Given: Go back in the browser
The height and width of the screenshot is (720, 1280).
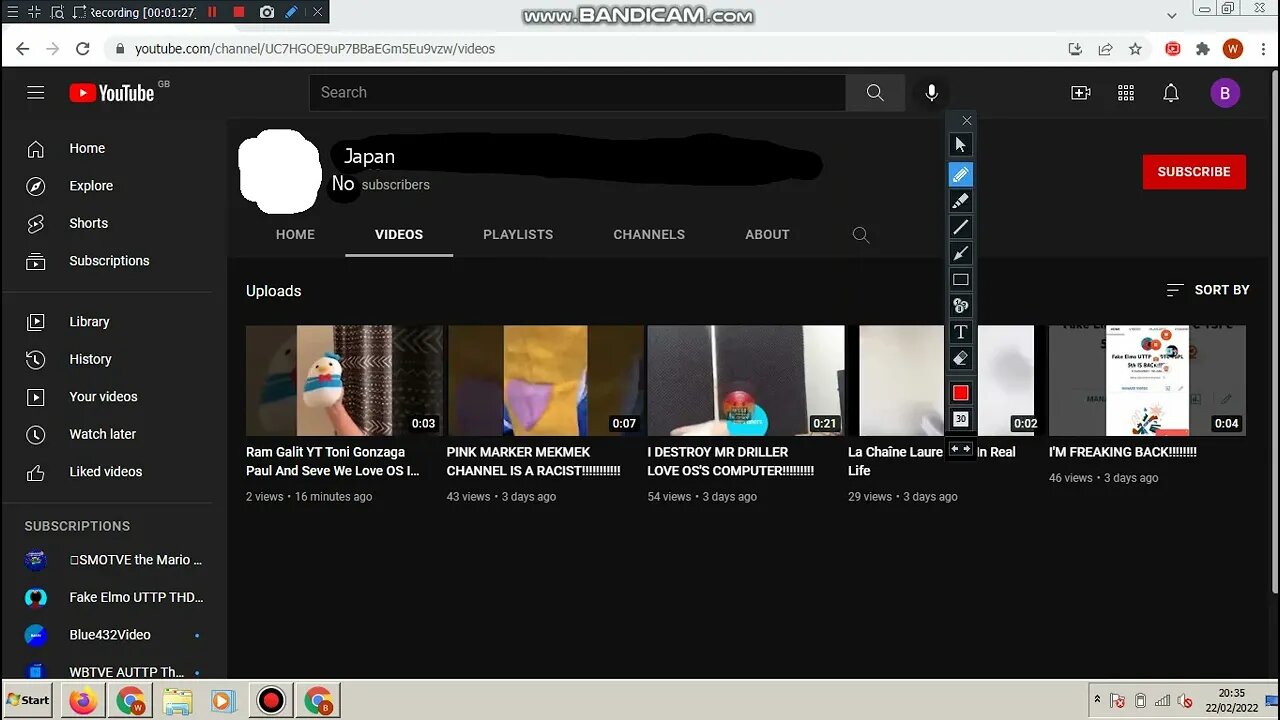Looking at the screenshot, I should [22, 48].
